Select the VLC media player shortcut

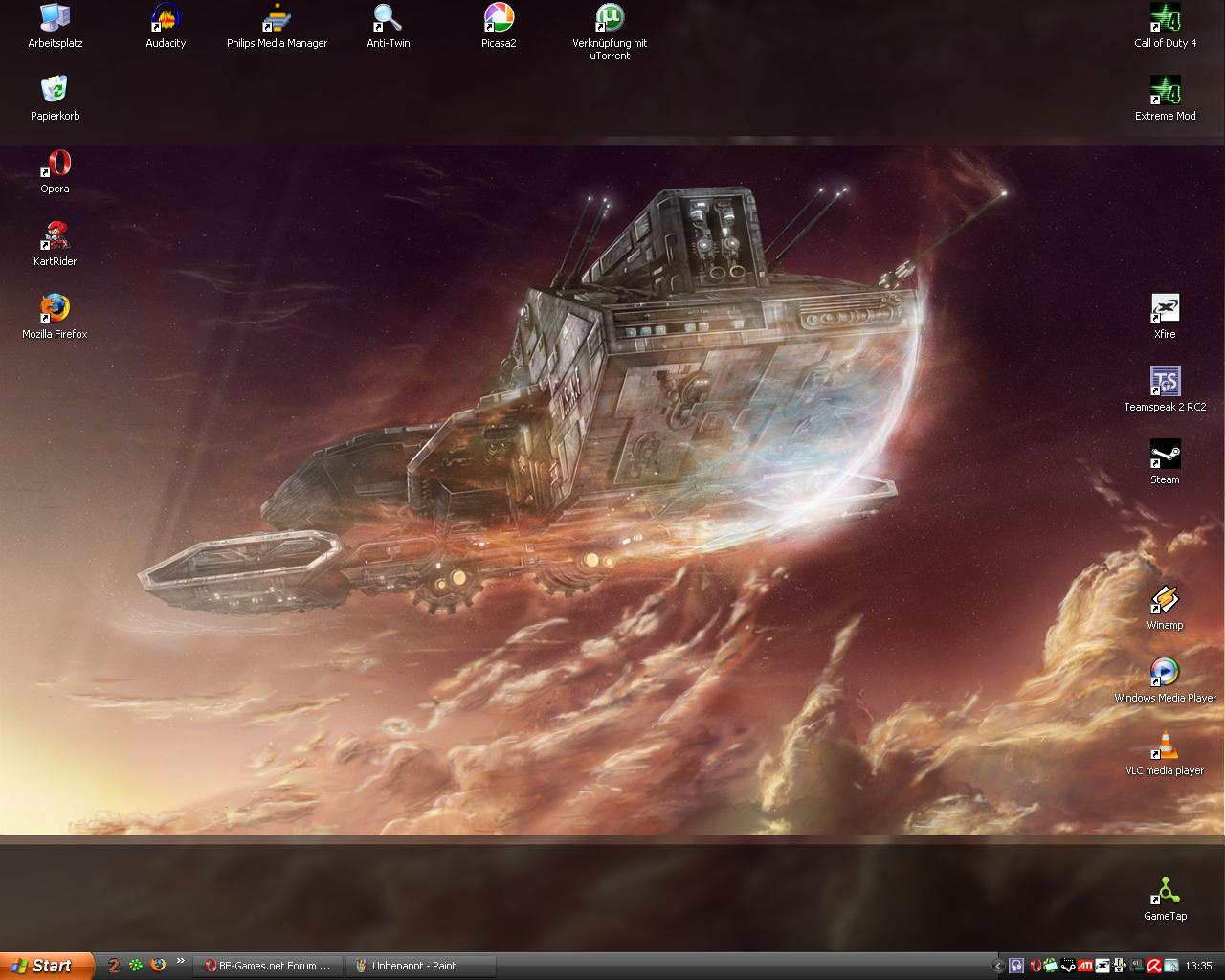pyautogui.click(x=1165, y=753)
